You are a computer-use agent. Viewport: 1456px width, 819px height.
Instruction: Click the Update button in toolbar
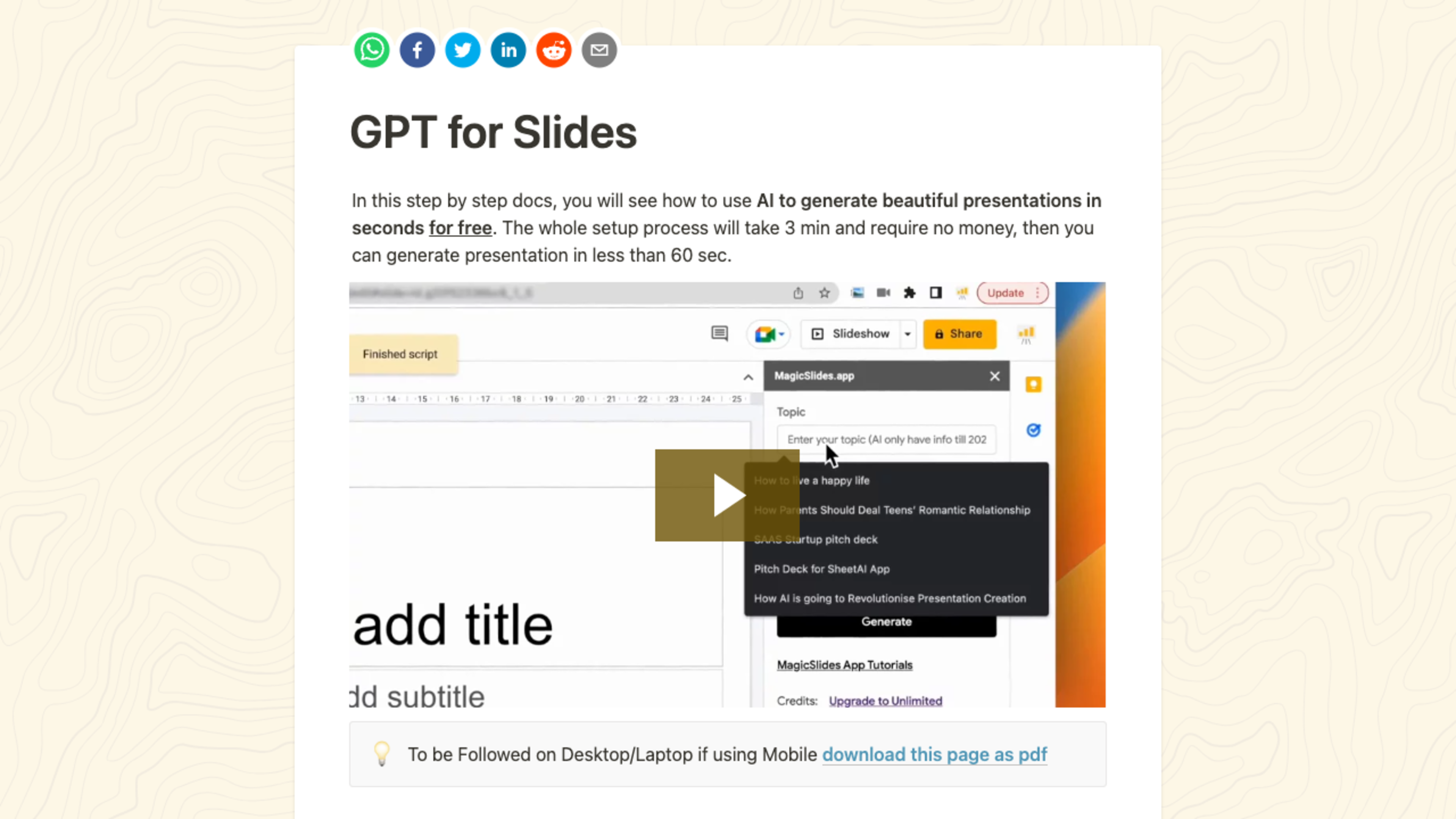click(x=1006, y=292)
